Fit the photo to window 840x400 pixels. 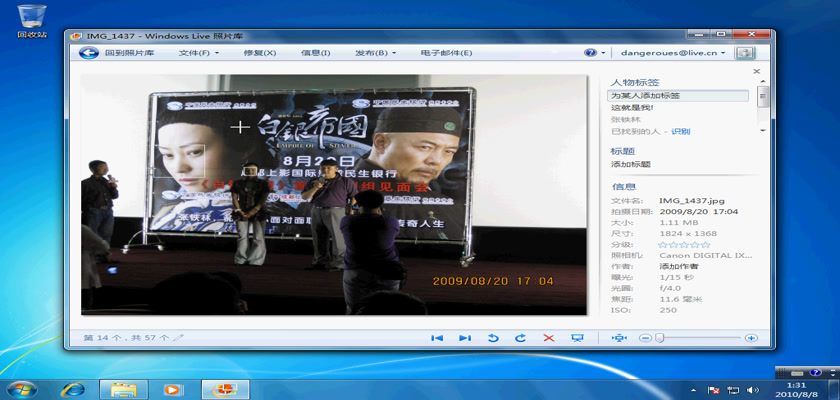(x=618, y=338)
